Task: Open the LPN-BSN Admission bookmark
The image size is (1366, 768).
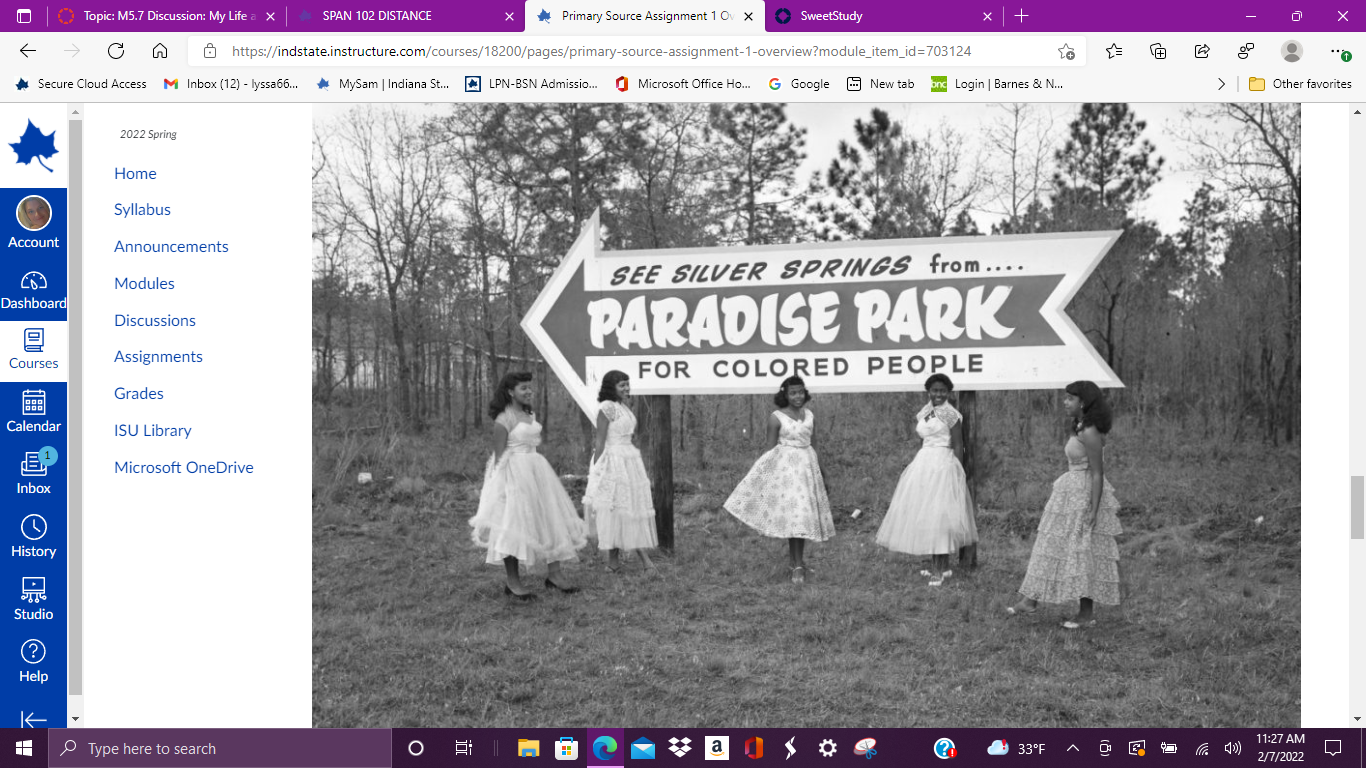Action: pyautogui.click(x=531, y=84)
